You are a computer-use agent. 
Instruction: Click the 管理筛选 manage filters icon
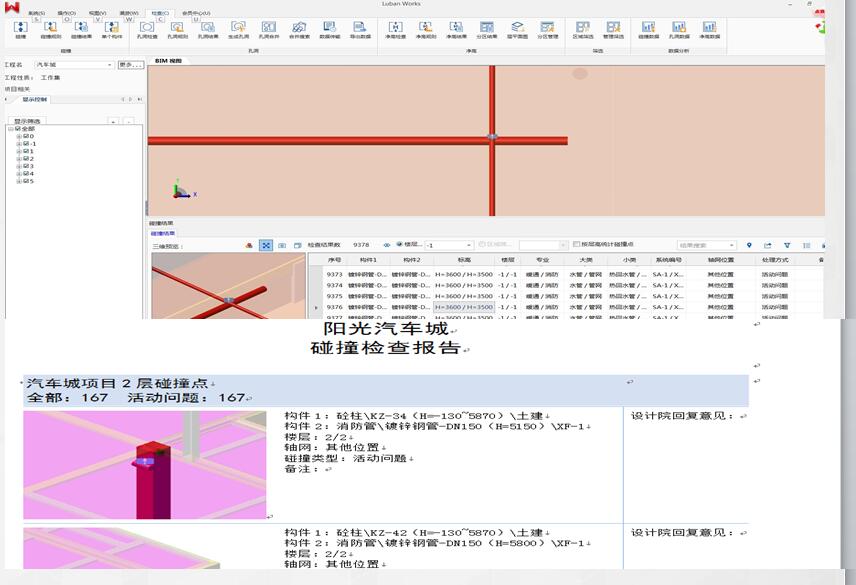tap(613, 29)
